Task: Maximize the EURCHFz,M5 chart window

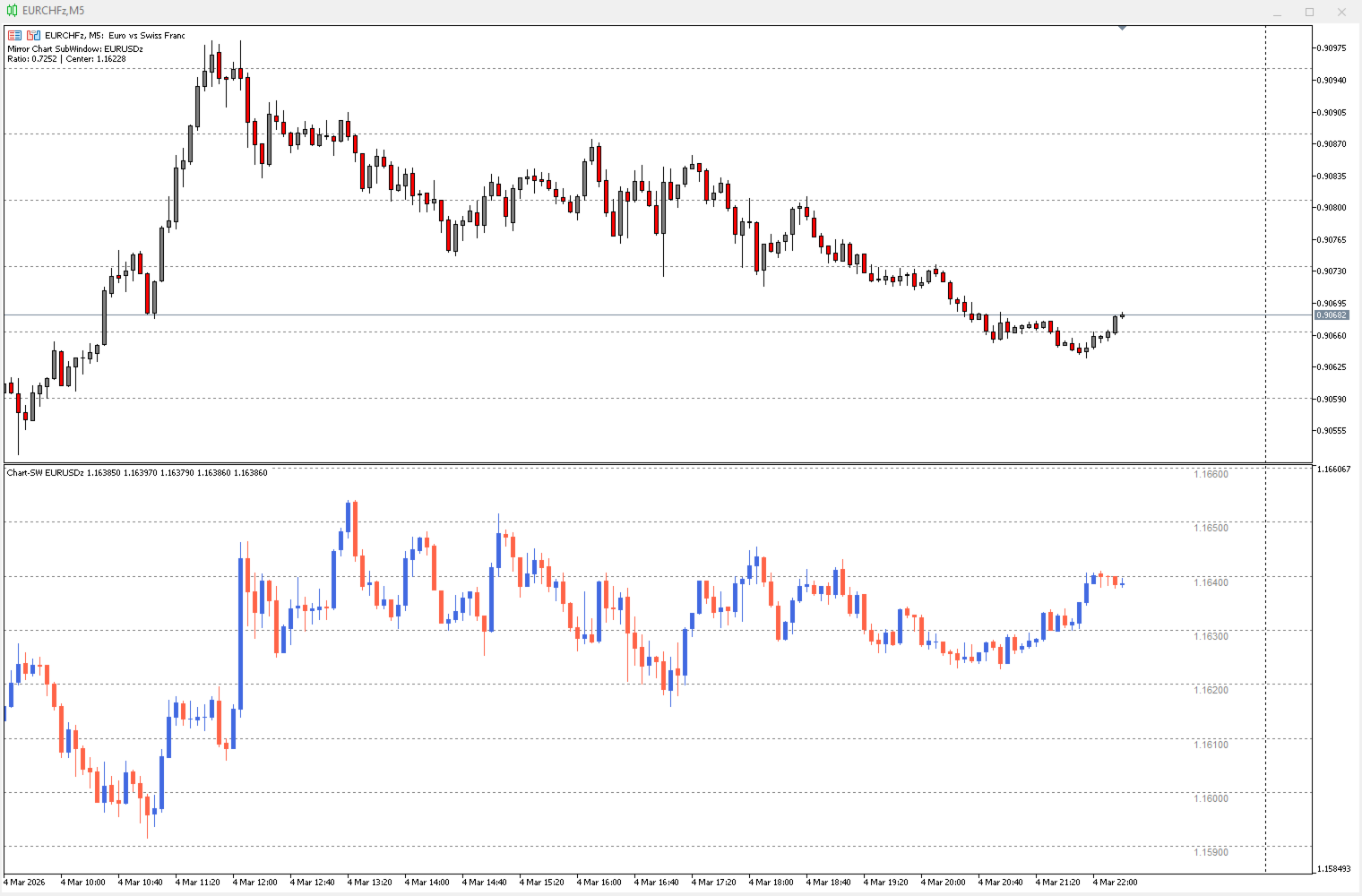Action: click(x=1309, y=12)
